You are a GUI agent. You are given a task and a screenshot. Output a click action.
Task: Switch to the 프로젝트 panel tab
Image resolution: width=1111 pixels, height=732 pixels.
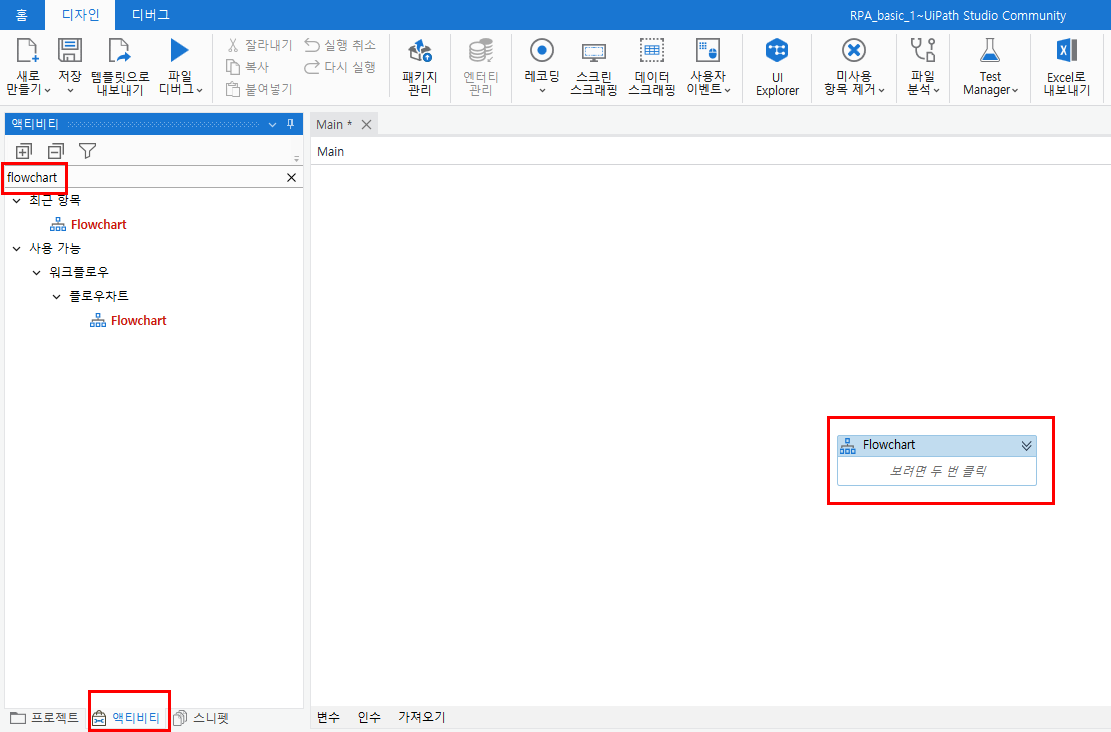[x=44, y=718]
